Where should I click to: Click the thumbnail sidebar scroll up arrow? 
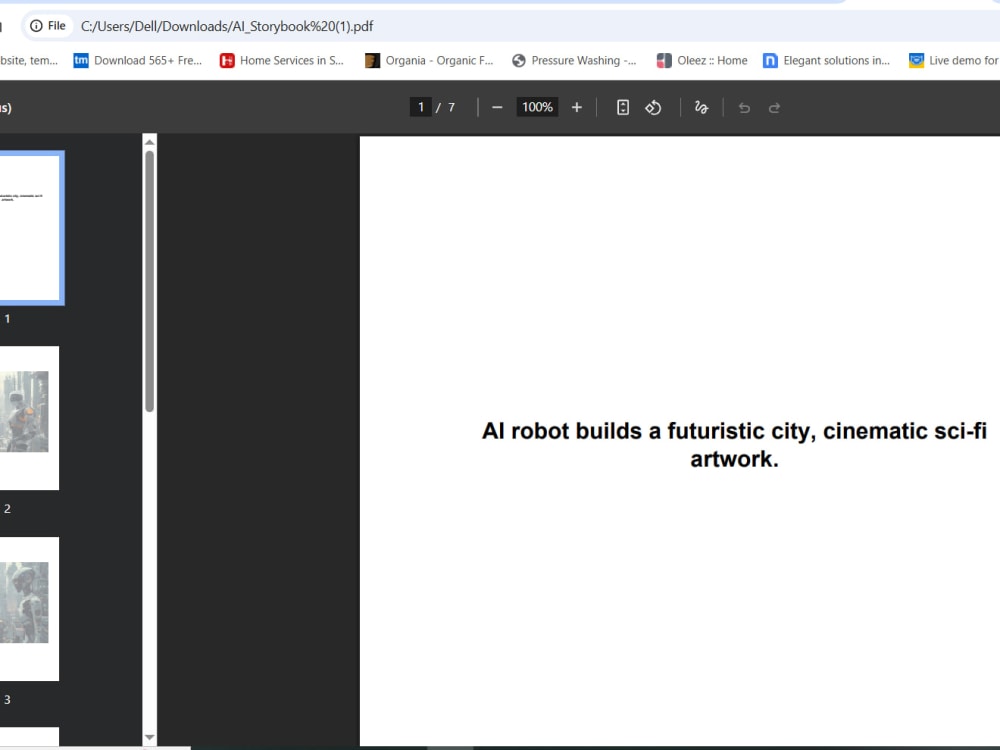[x=149, y=142]
